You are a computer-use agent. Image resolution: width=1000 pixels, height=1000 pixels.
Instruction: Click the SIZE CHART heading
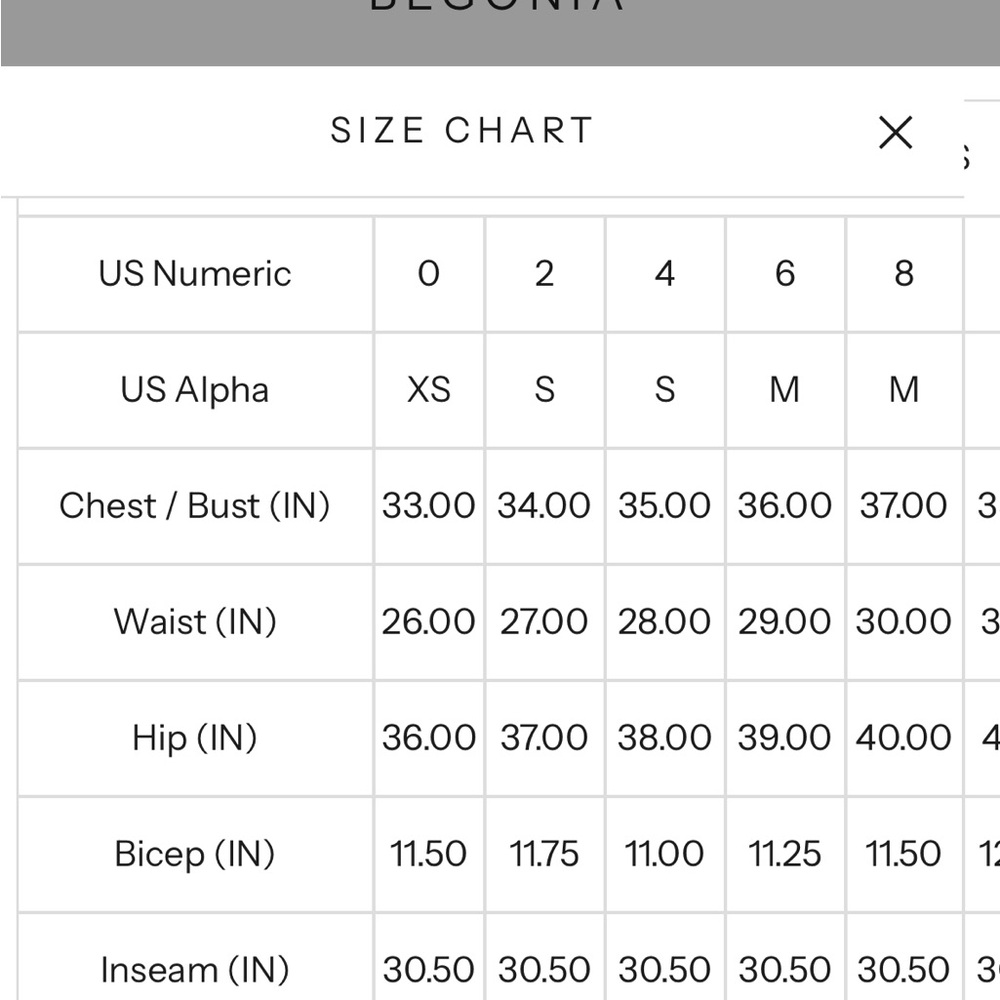click(x=462, y=131)
